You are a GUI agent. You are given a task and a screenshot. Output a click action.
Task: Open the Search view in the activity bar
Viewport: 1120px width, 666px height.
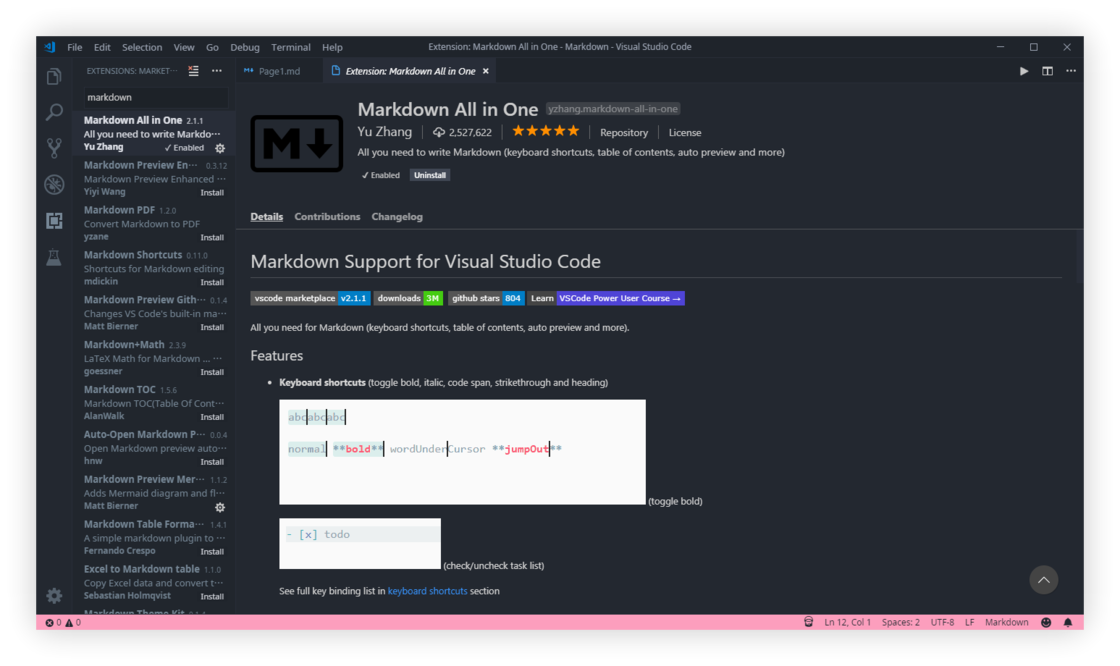(x=53, y=112)
